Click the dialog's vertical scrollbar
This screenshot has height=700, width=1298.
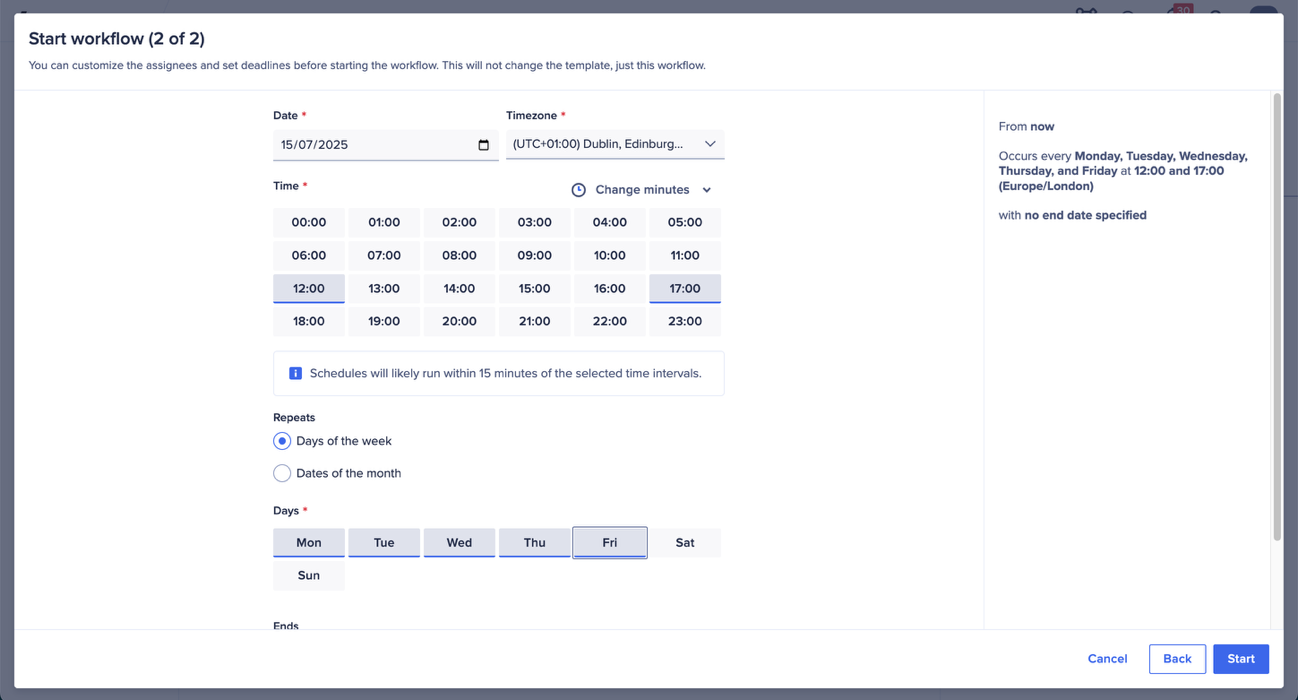click(1276, 318)
